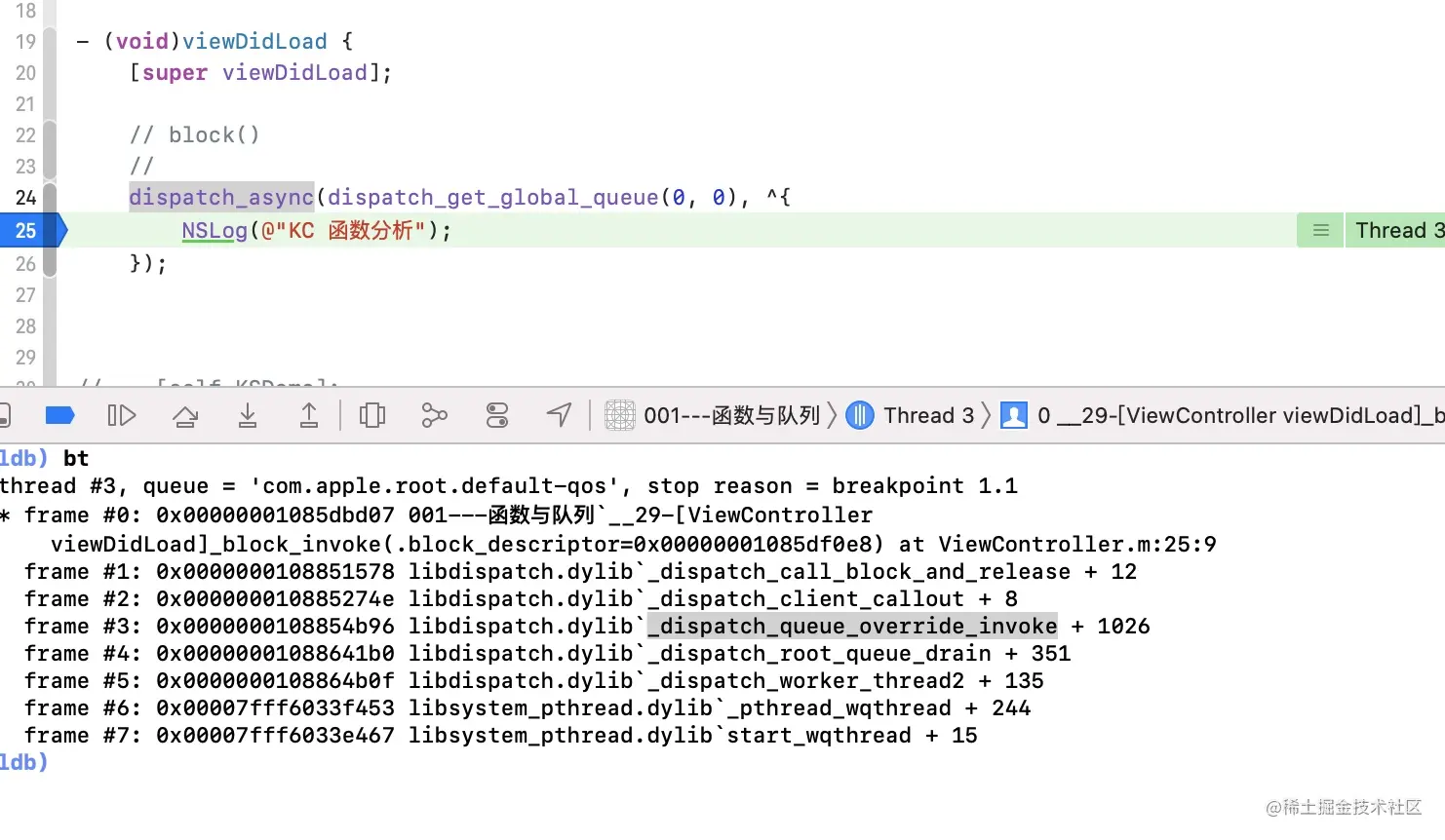1445x840 pixels.
Task: Click line number 19 in the gutter
Action: point(25,41)
